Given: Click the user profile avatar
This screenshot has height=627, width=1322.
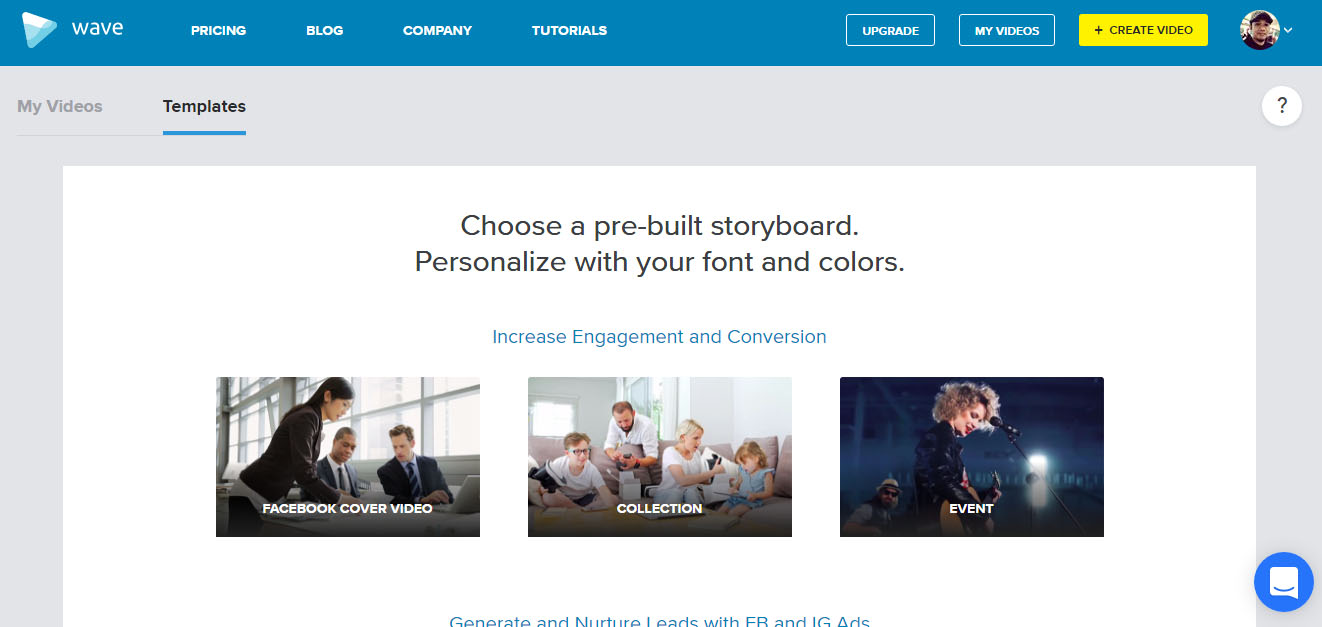Looking at the screenshot, I should [1259, 30].
